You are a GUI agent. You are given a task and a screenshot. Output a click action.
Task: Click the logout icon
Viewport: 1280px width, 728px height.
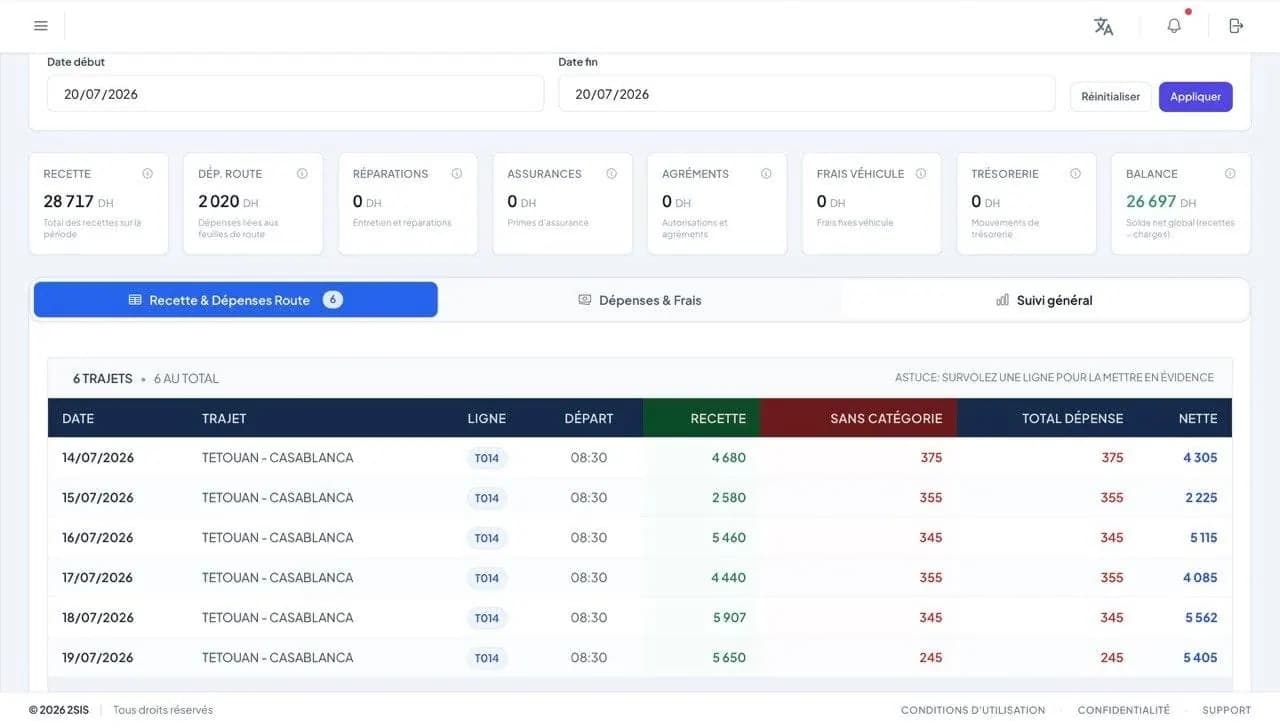point(1236,26)
